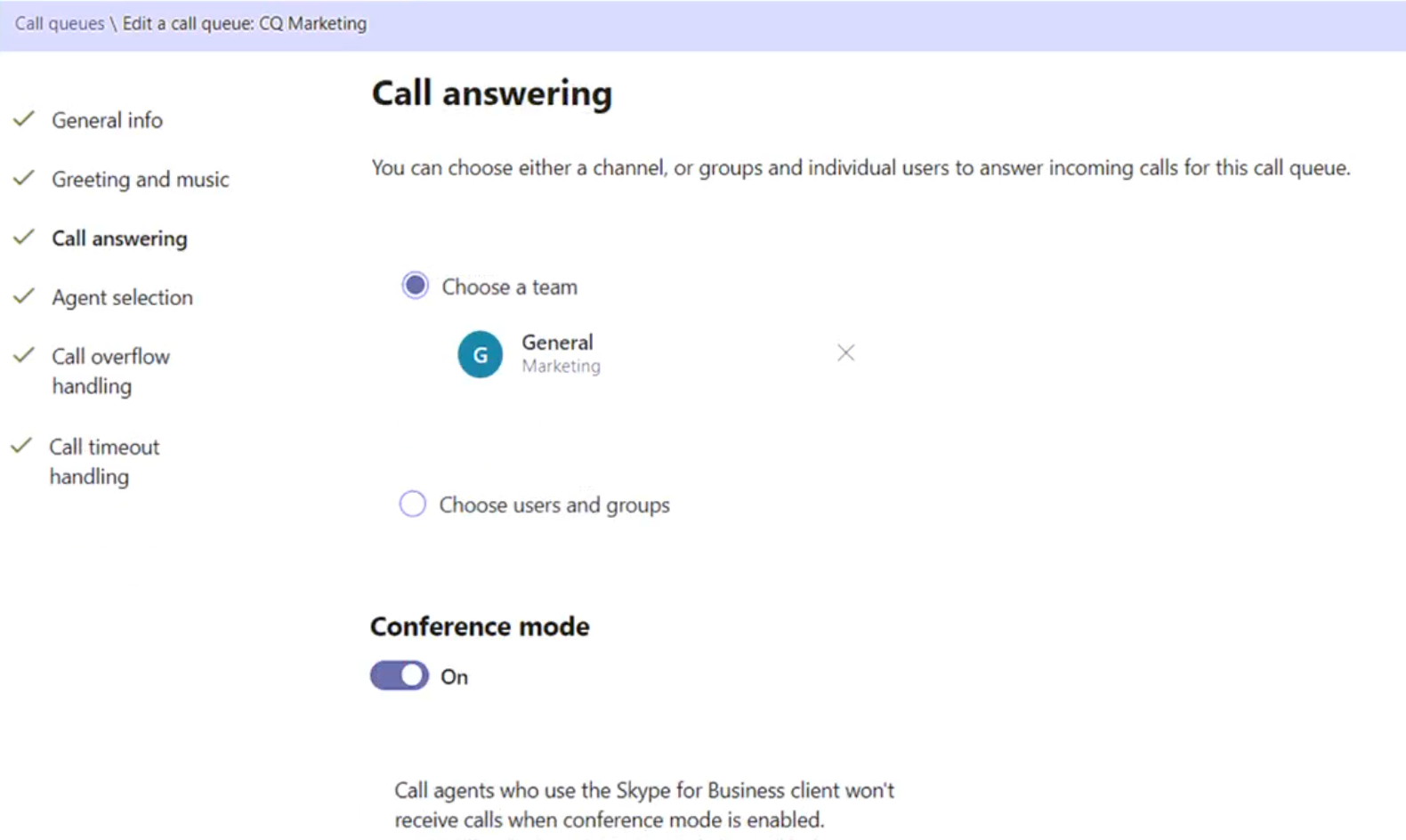Viewport: 1406px width, 840px height.
Task: Turn off the Conference mode toggle
Action: [x=400, y=675]
